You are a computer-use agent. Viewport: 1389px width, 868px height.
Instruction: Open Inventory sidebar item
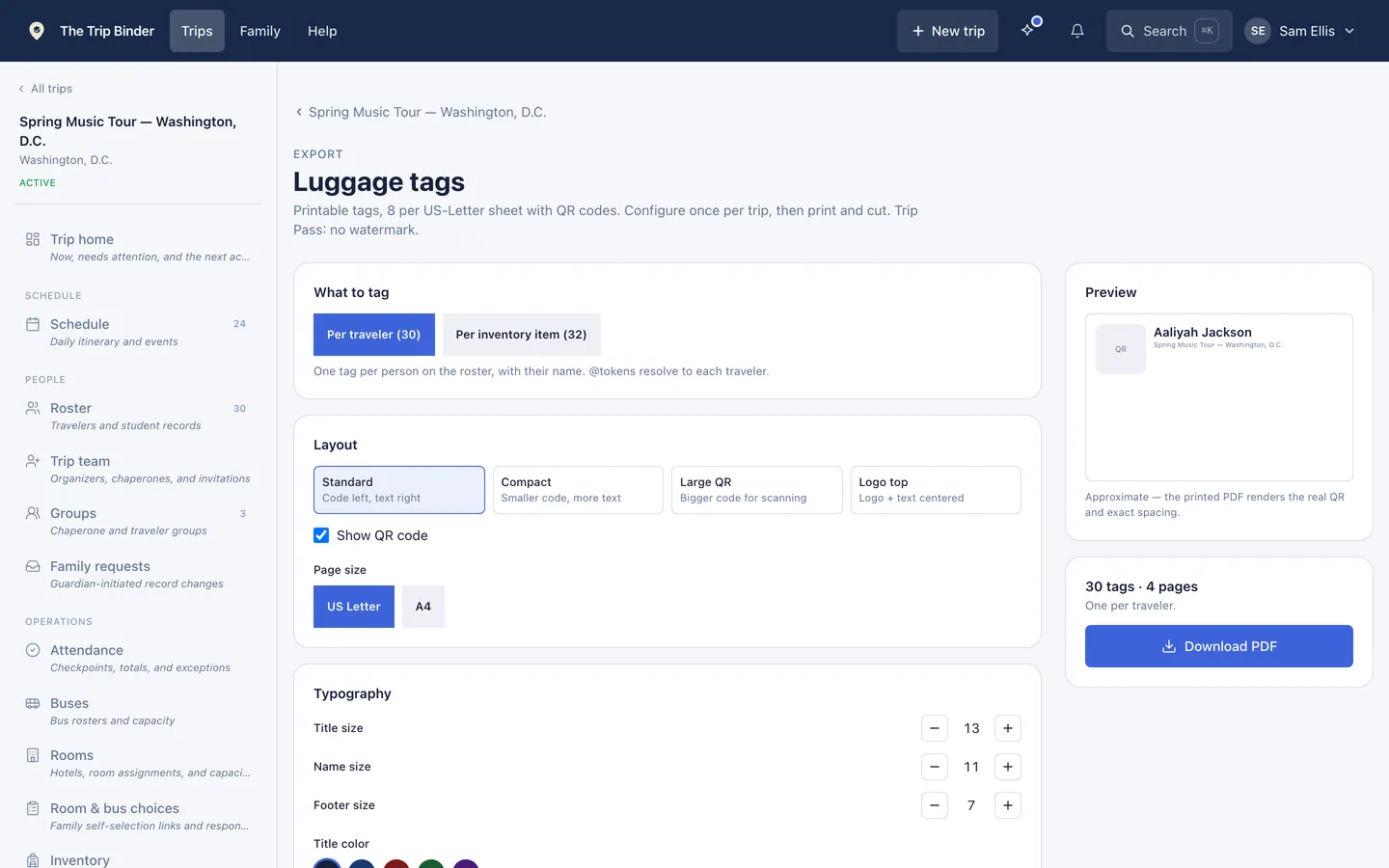click(139, 858)
